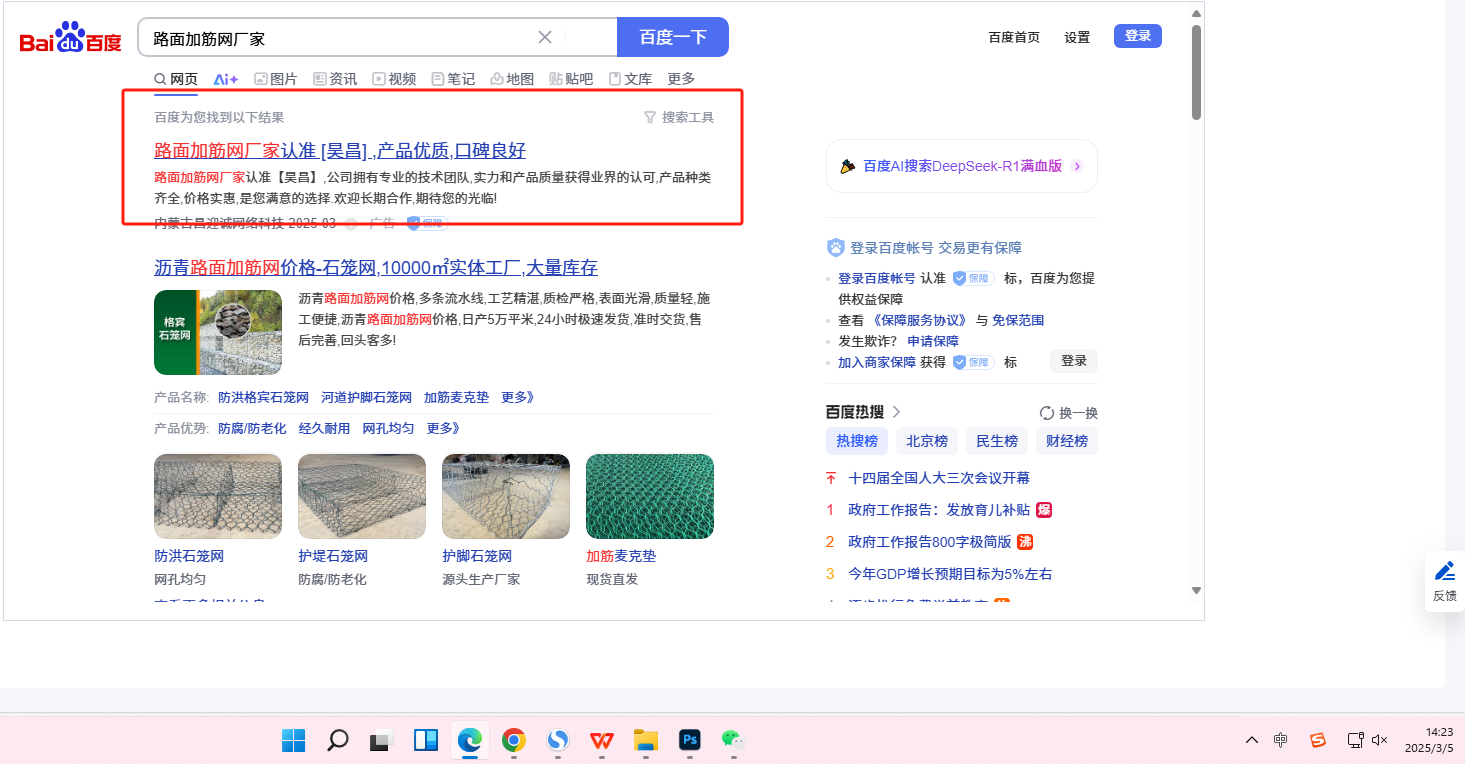Image resolution: width=1465 pixels, height=764 pixels.
Task: Open the 护堤石笼网 product image
Action: [362, 496]
